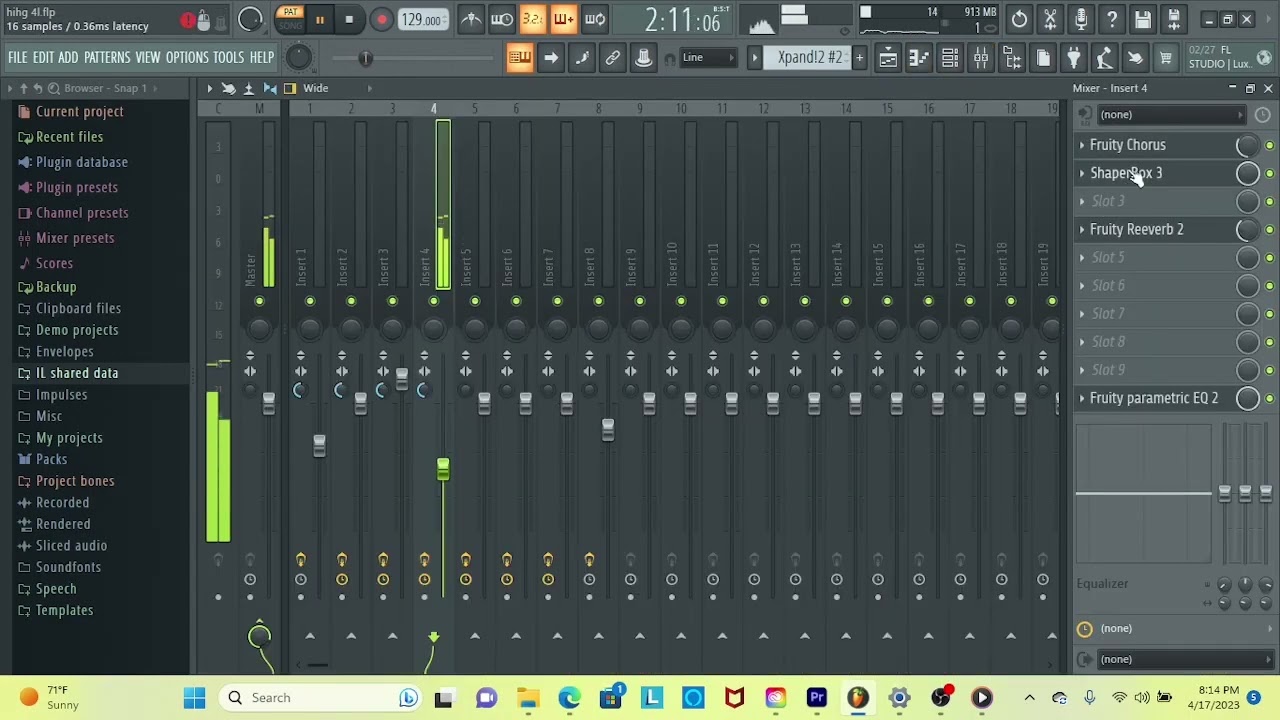Toggle blend recording overdub icon
Viewport: 1280px width, 720px height.
click(x=564, y=19)
